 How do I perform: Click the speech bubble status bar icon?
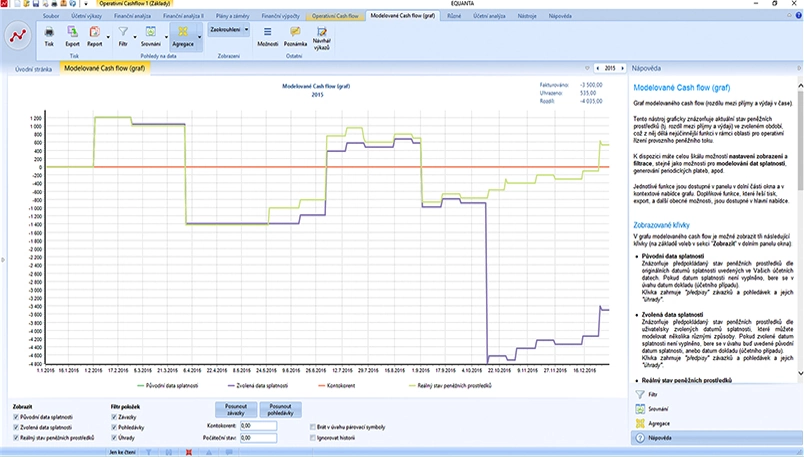pyautogui.click(x=229, y=452)
